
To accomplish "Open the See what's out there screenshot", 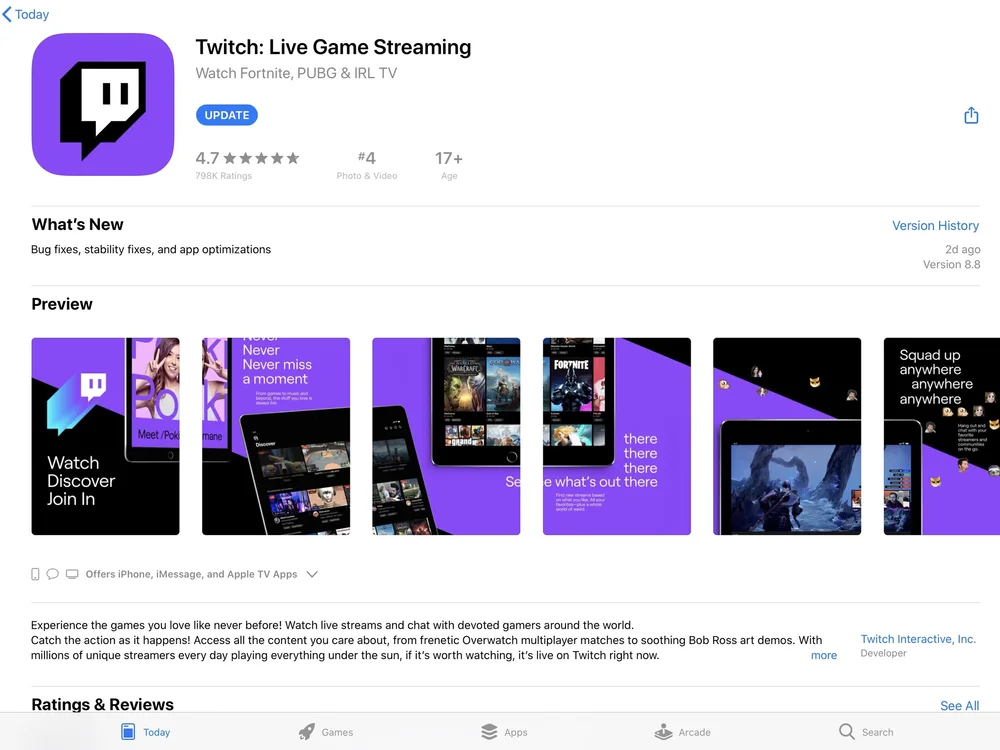I will point(617,436).
